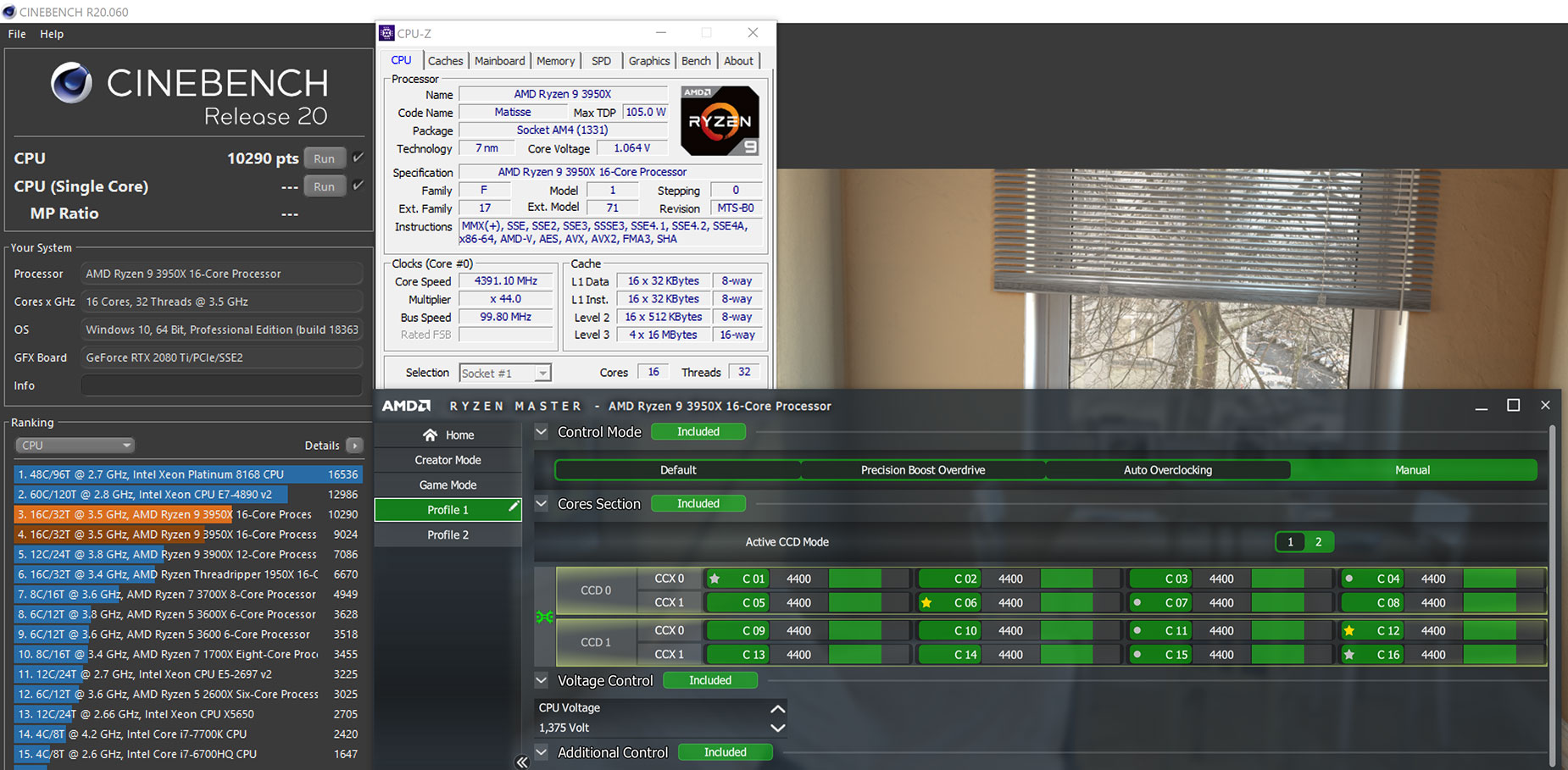Switch to the Bench tab in CPU-Z
1568x770 pixels.
[696, 61]
